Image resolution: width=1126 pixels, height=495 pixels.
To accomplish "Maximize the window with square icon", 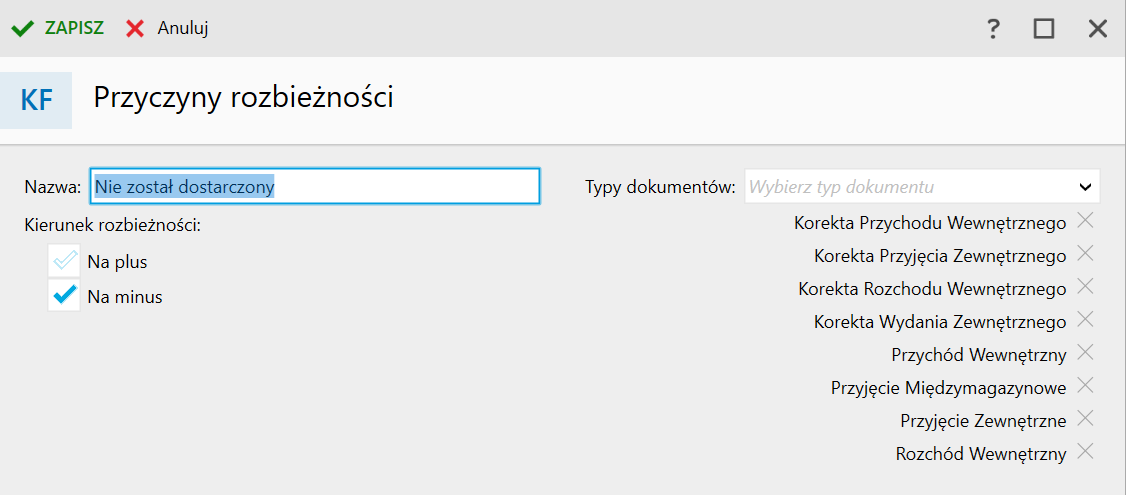I will point(1043,29).
